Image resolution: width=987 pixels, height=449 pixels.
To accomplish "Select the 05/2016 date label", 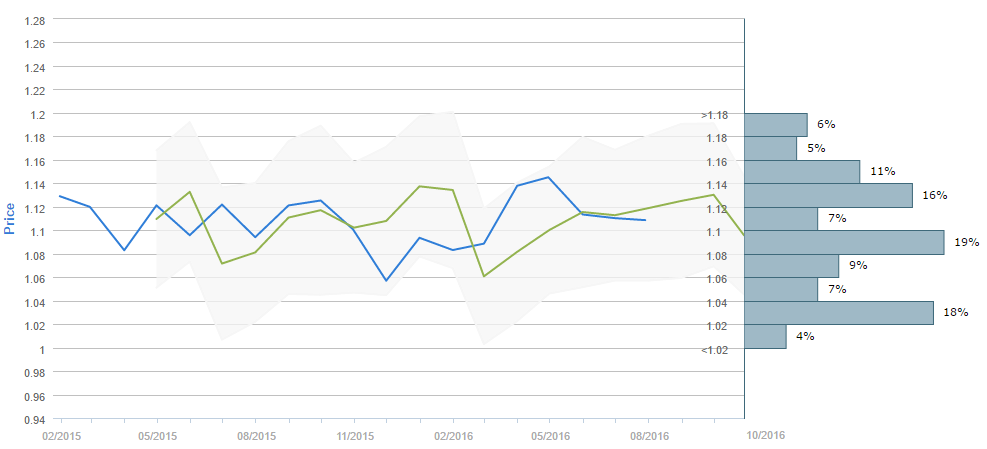I will (551, 436).
